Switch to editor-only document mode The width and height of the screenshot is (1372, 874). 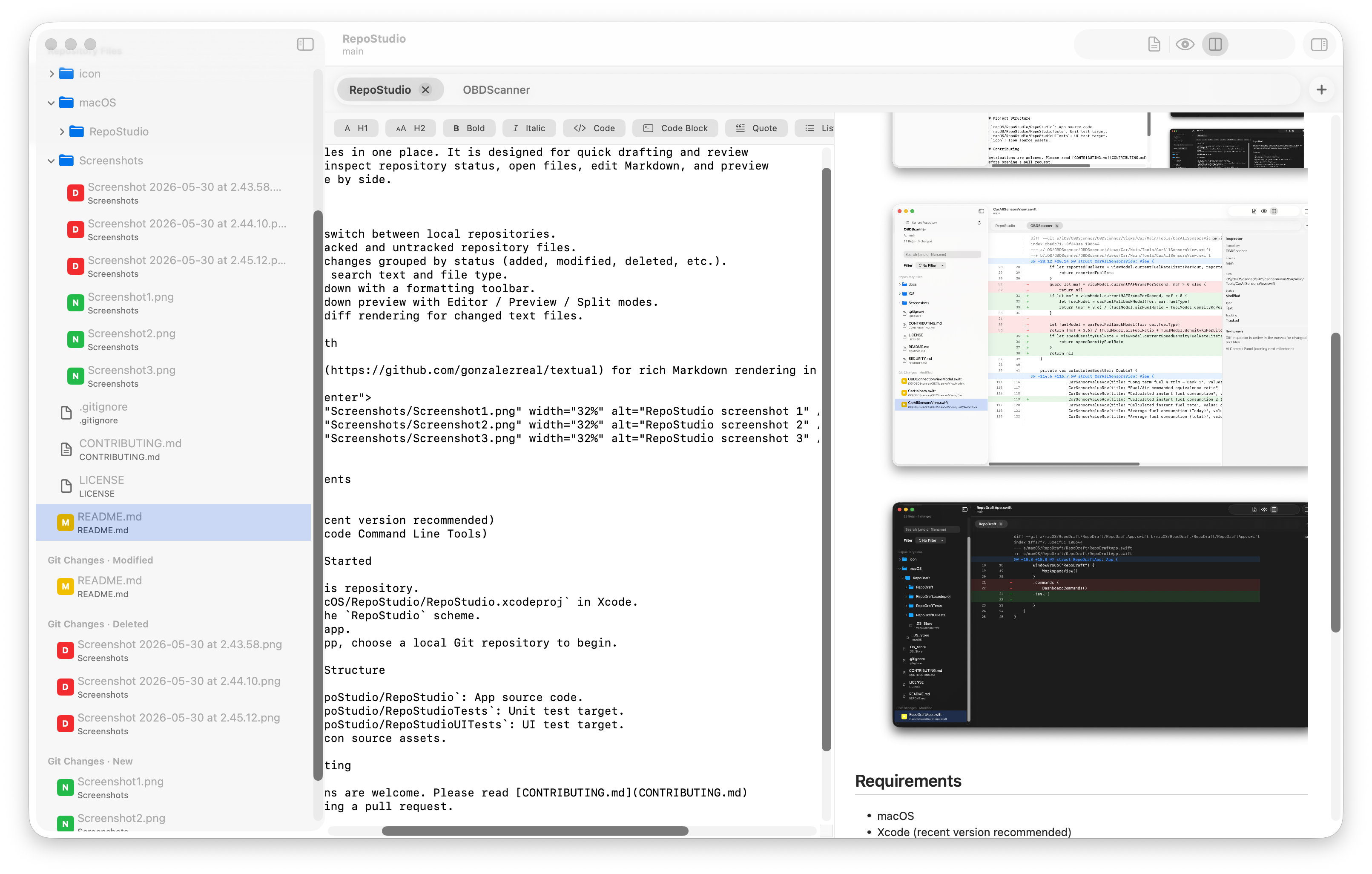coord(1154,44)
